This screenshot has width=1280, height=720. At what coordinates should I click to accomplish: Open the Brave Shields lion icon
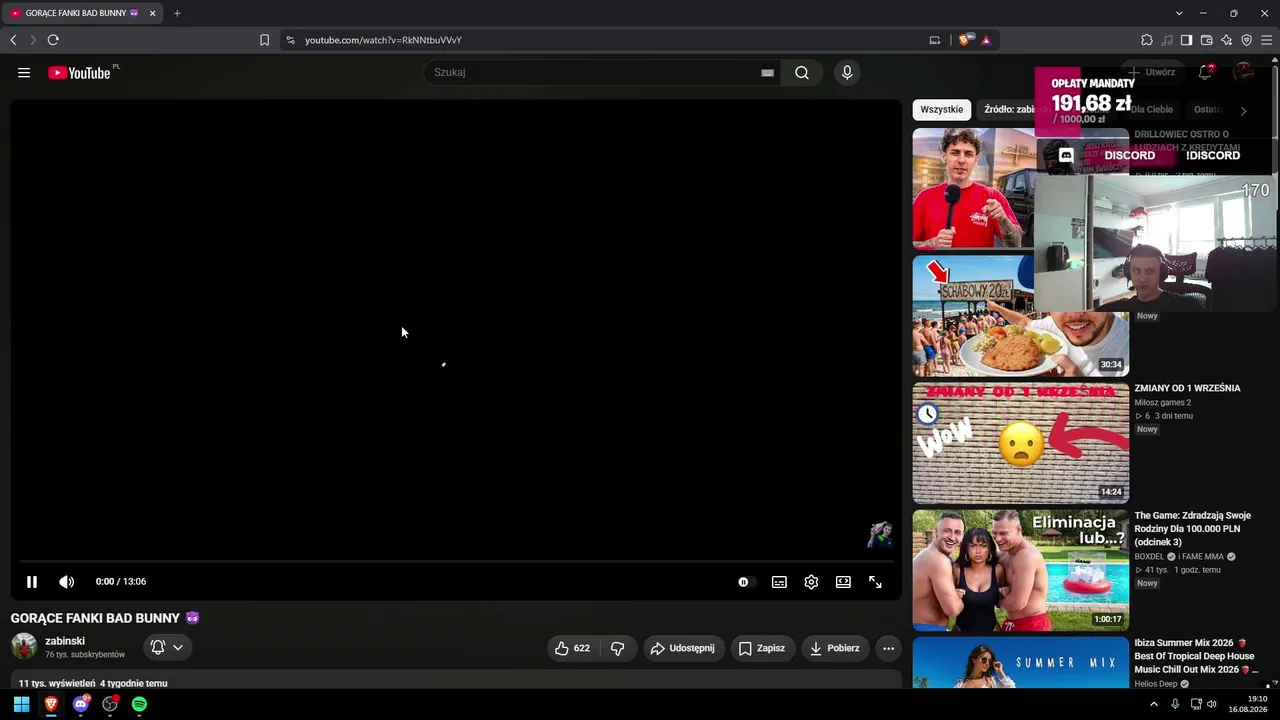pyautogui.click(x=965, y=40)
